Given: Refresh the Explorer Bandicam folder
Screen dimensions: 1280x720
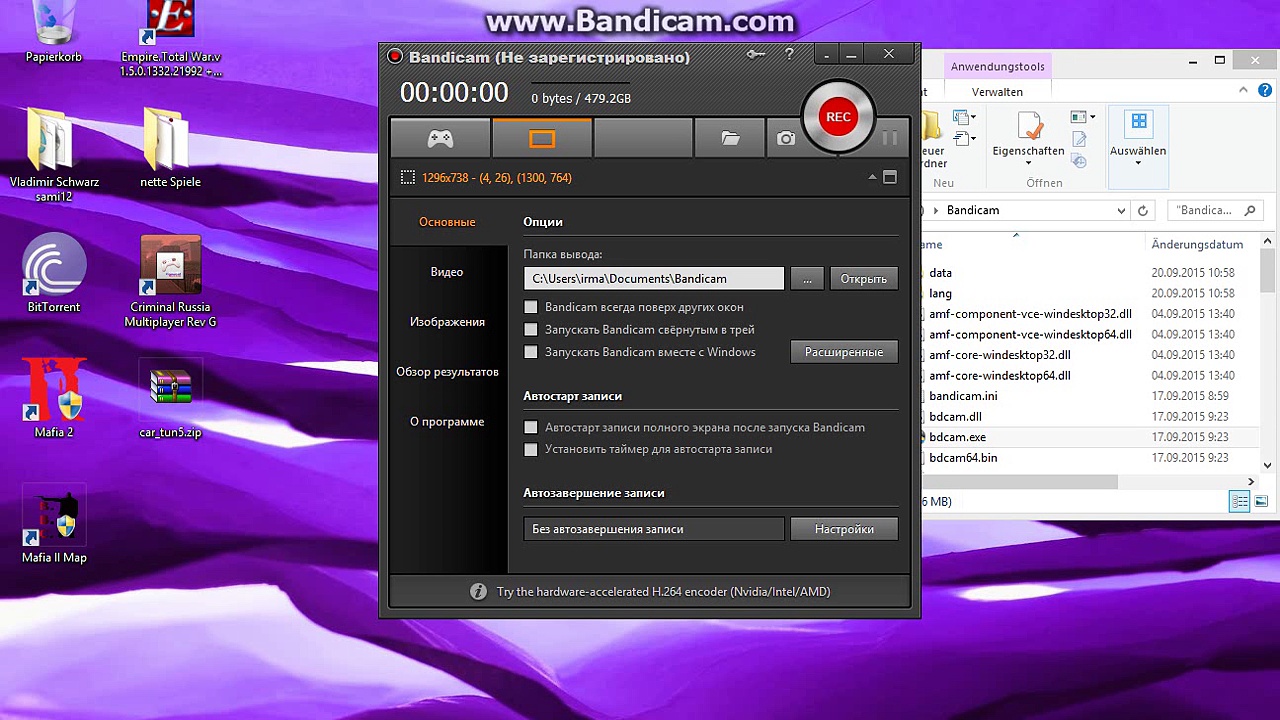Looking at the screenshot, I should (1142, 211).
